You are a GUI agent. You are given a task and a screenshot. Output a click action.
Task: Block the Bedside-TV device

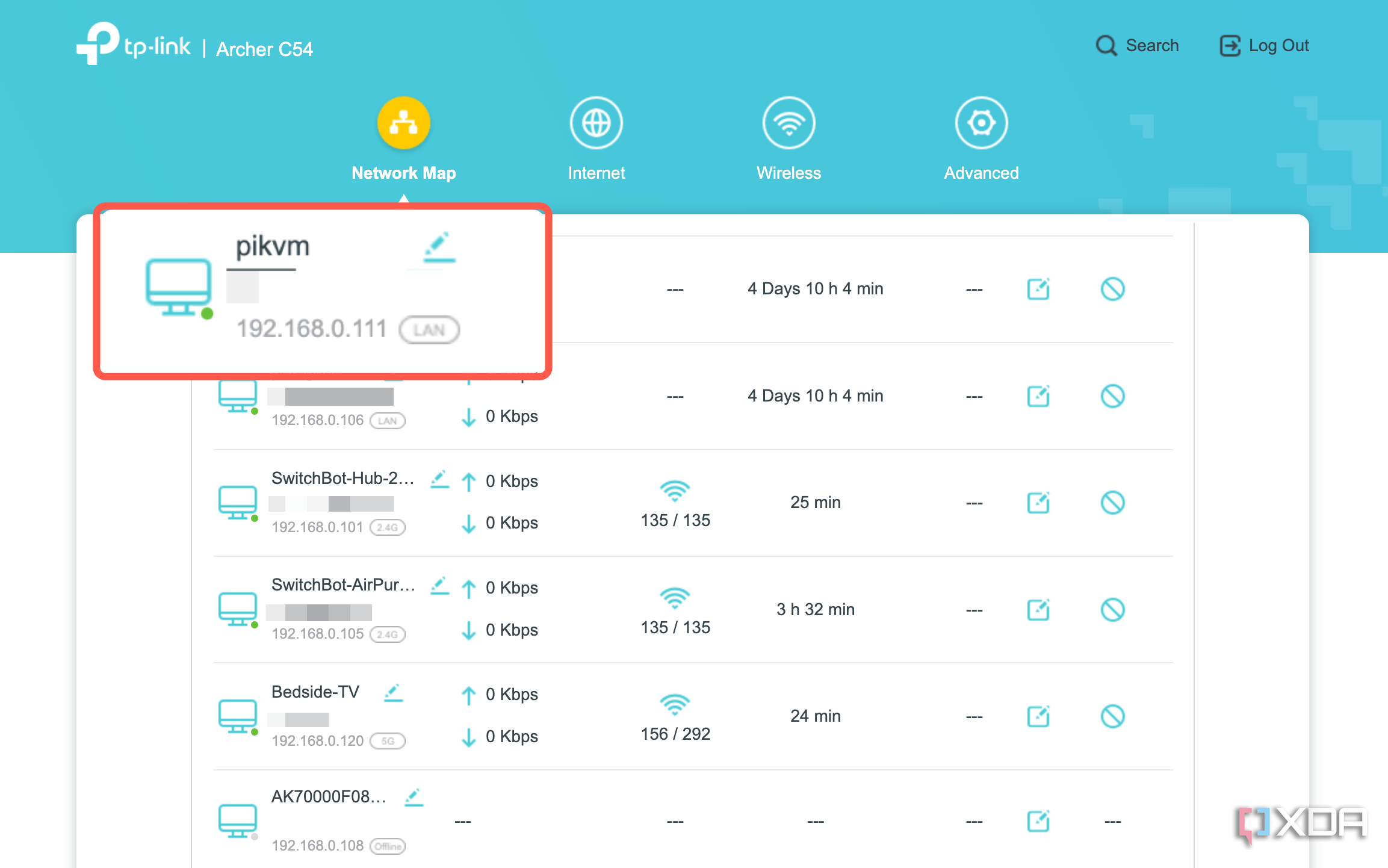[x=1112, y=716]
